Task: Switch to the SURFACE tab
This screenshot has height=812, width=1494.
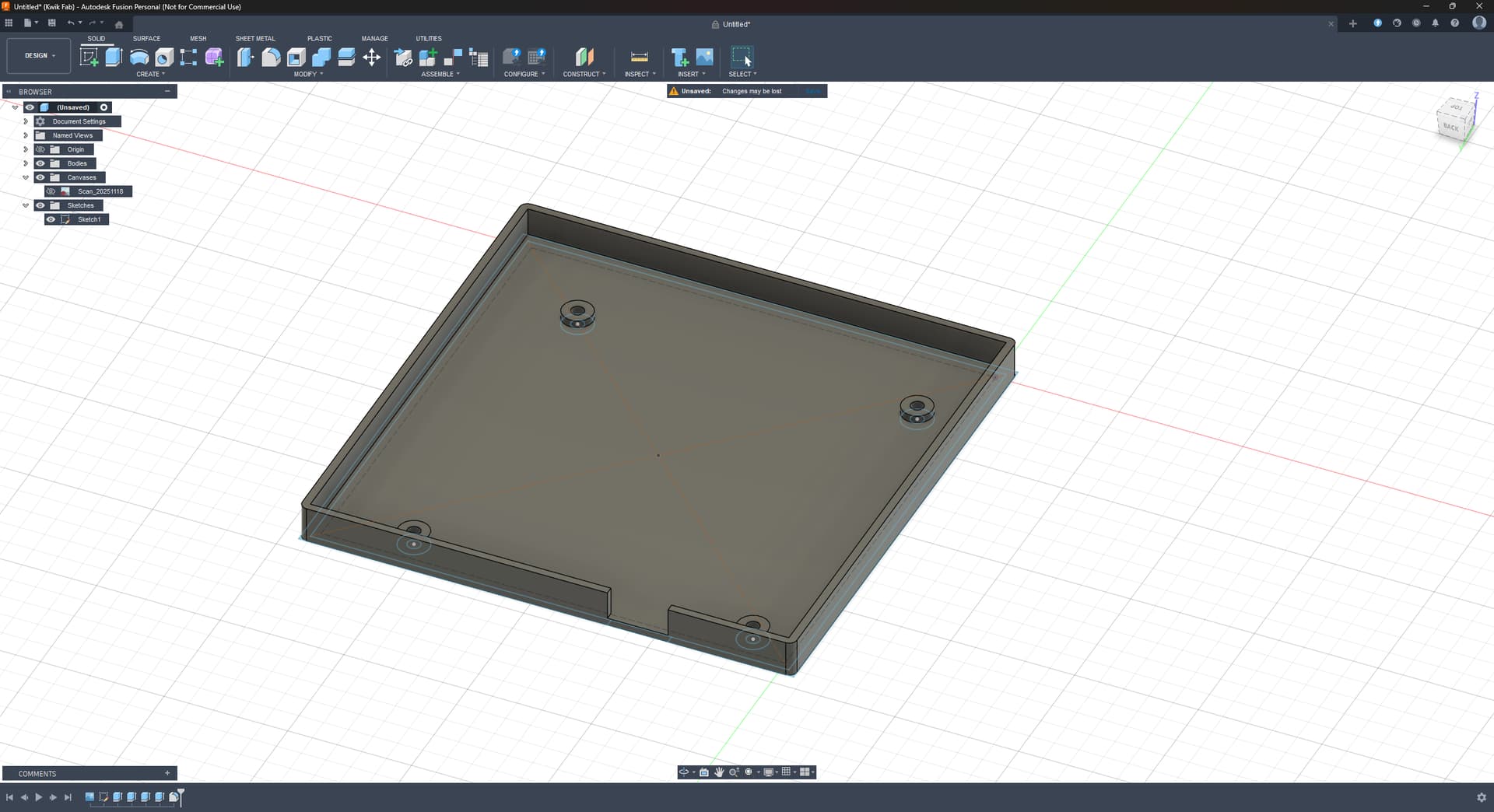Action: pos(146,38)
